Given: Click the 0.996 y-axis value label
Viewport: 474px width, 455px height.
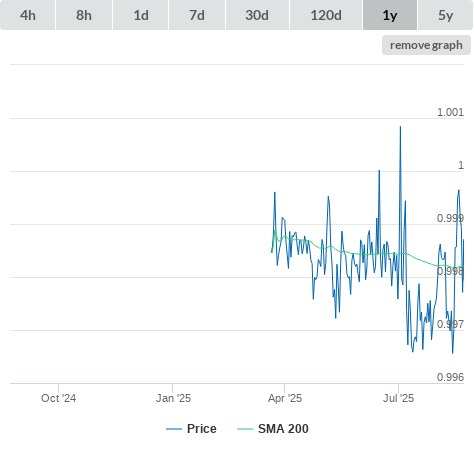Looking at the screenshot, I should tap(450, 377).
